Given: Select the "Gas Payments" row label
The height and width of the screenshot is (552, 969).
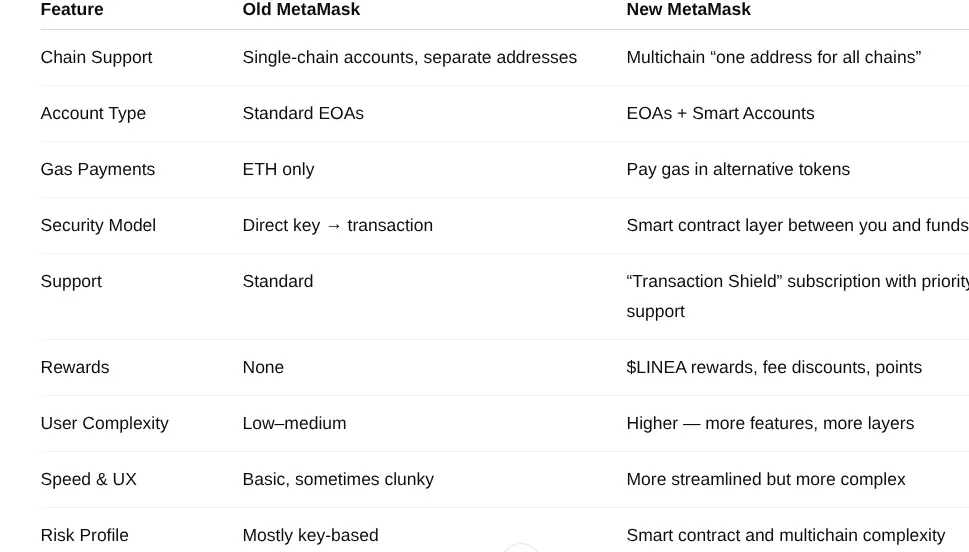Looking at the screenshot, I should [98, 170].
